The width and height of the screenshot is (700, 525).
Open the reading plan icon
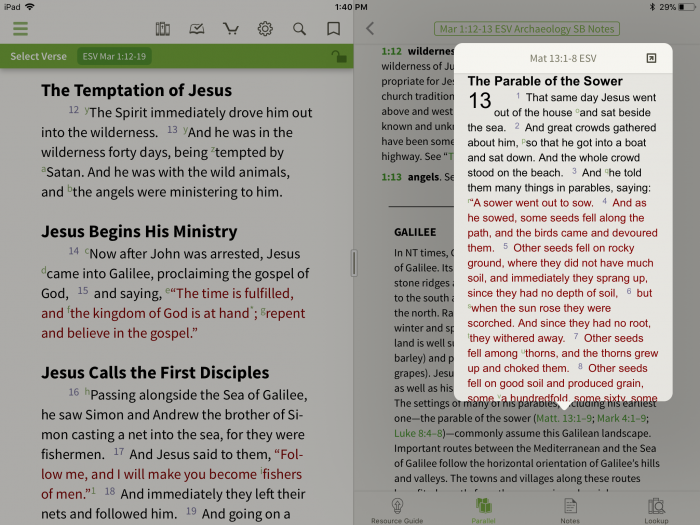(197, 29)
